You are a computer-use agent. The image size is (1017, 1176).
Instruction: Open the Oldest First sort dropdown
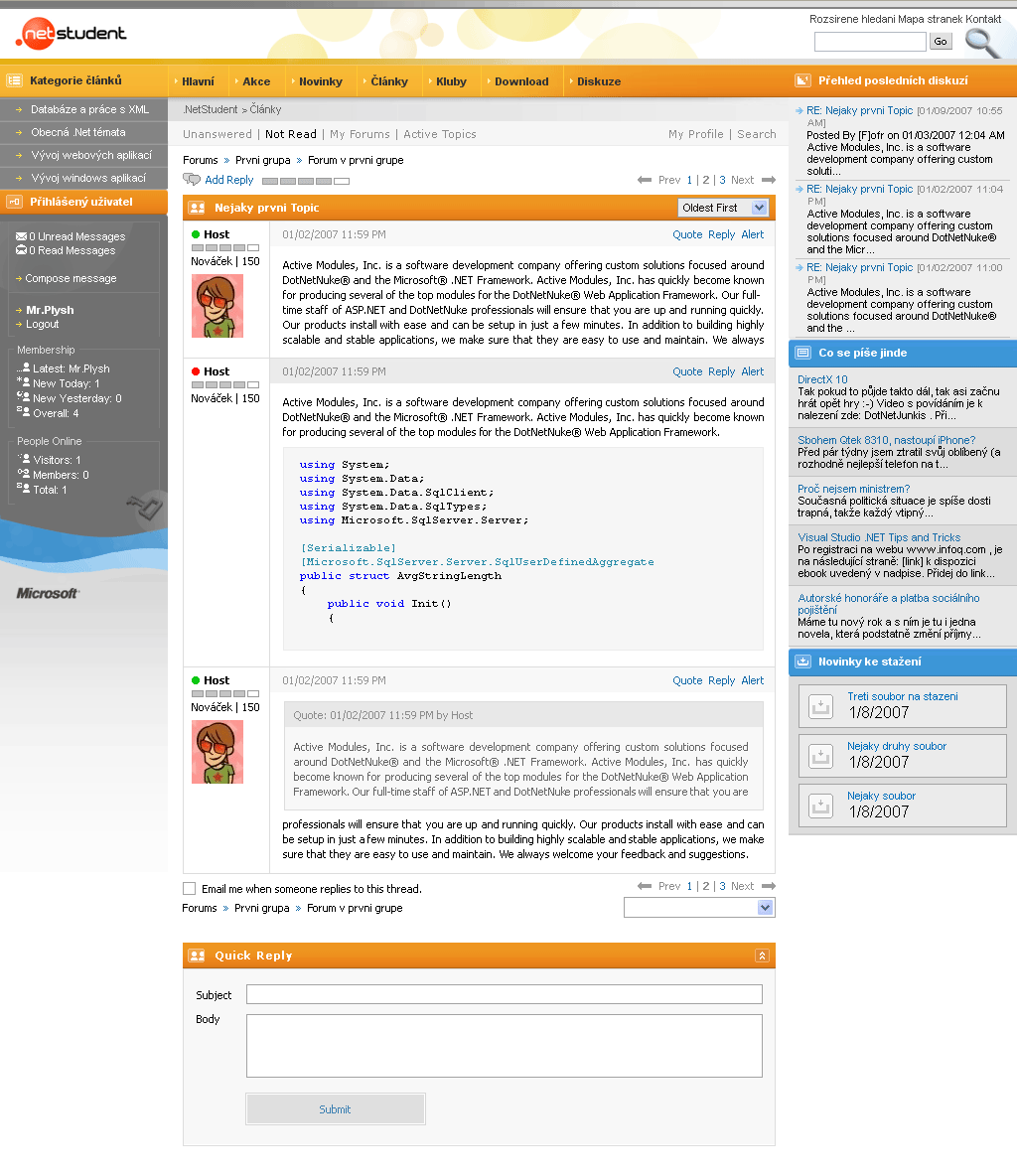point(723,208)
